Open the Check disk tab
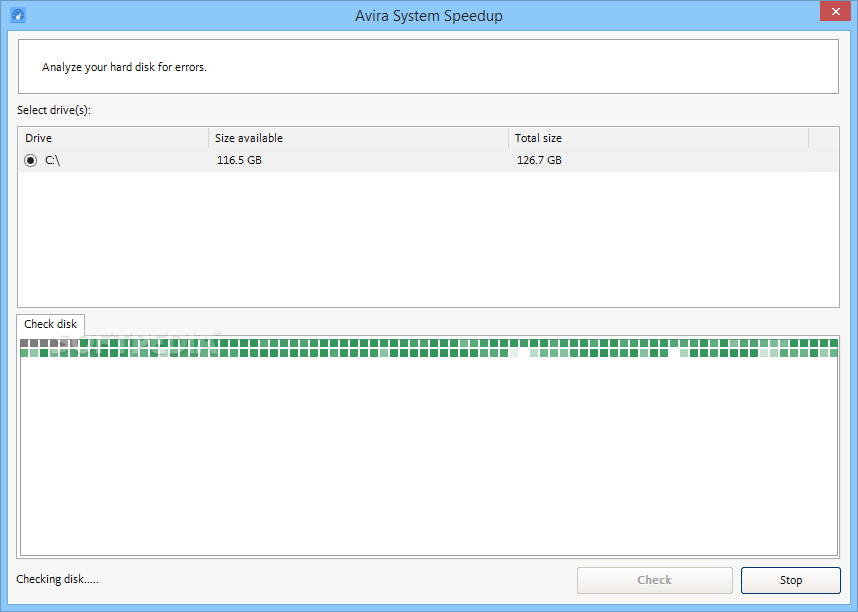Screen dimensions: 858x612 click(50, 324)
